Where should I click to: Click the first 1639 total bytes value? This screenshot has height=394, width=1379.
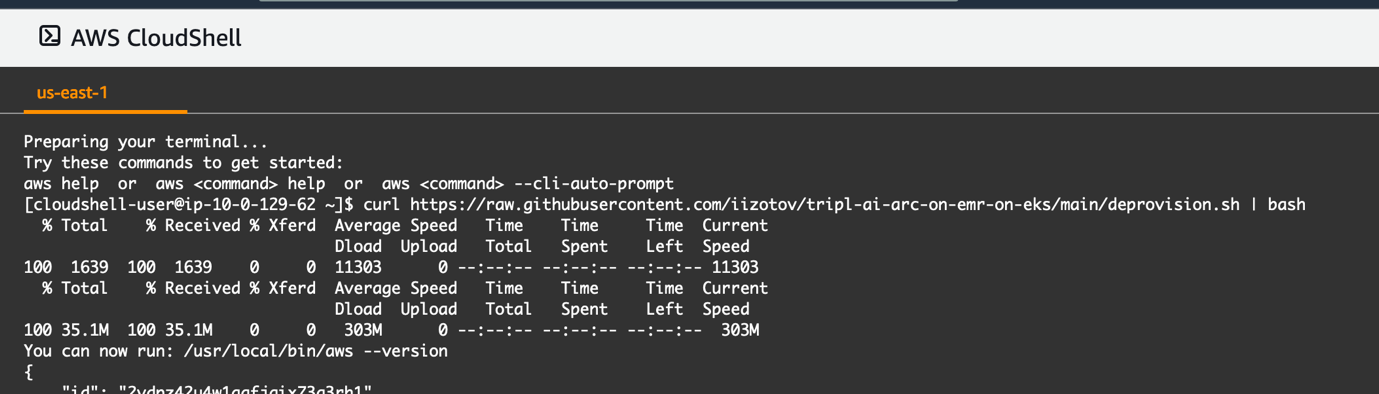click(89, 267)
